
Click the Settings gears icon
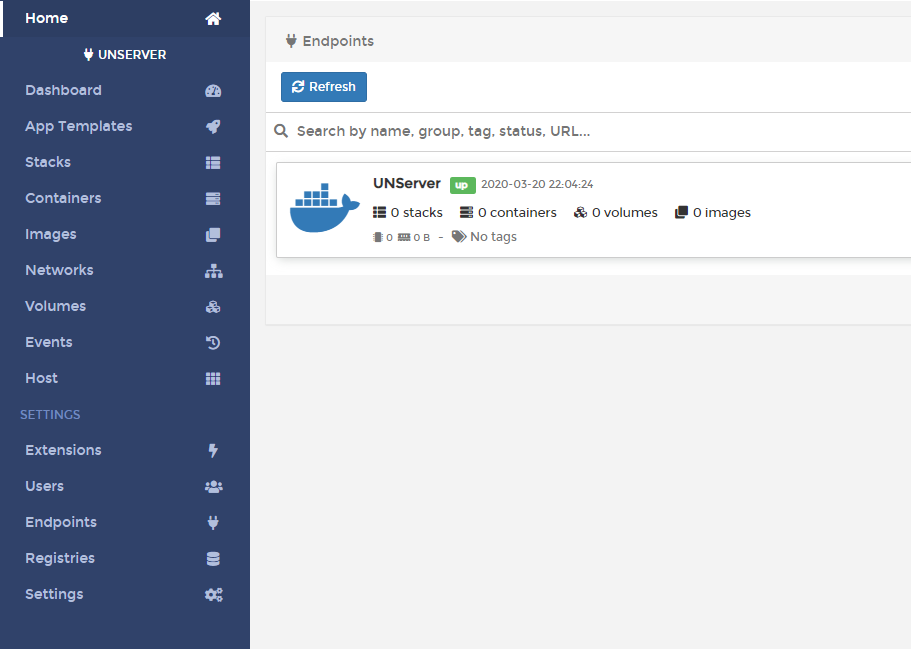tap(213, 594)
